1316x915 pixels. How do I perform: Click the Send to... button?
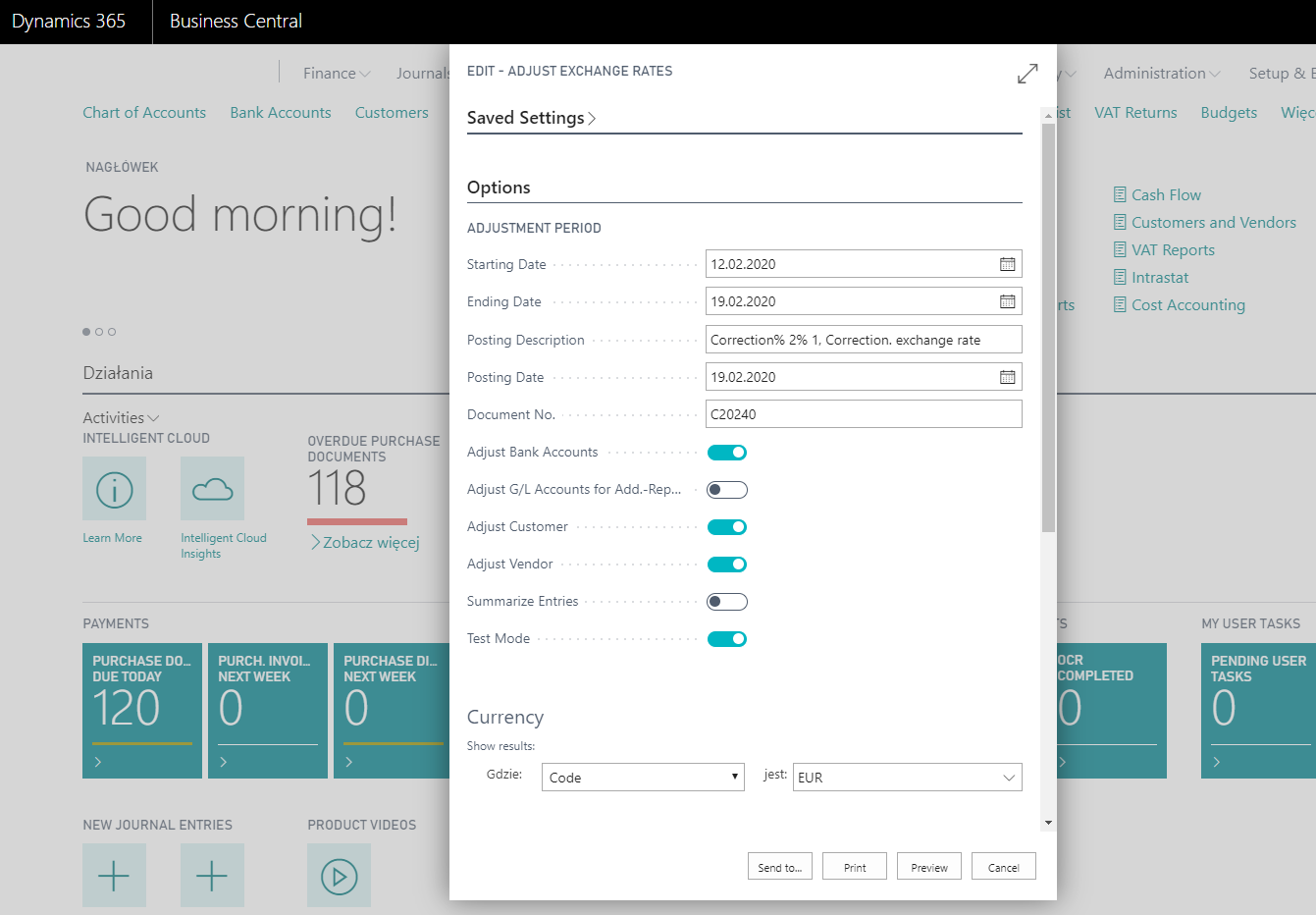[x=779, y=867]
